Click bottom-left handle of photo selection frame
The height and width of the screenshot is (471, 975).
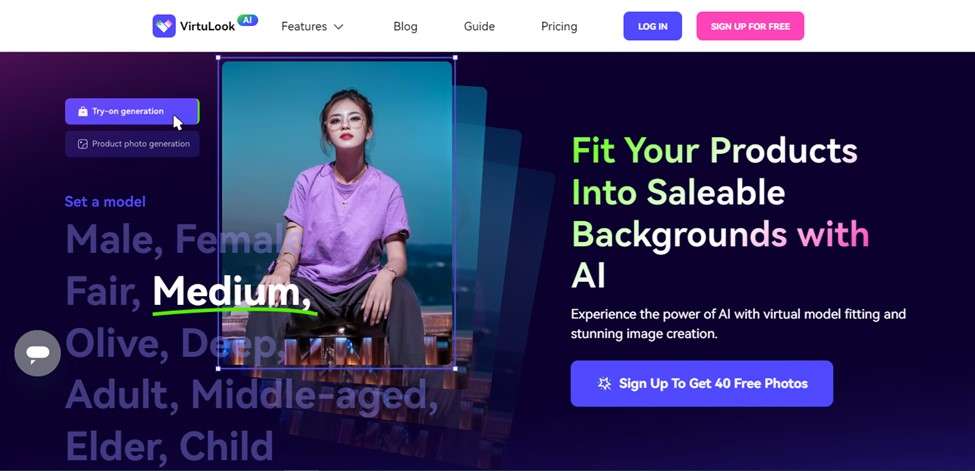click(218, 368)
